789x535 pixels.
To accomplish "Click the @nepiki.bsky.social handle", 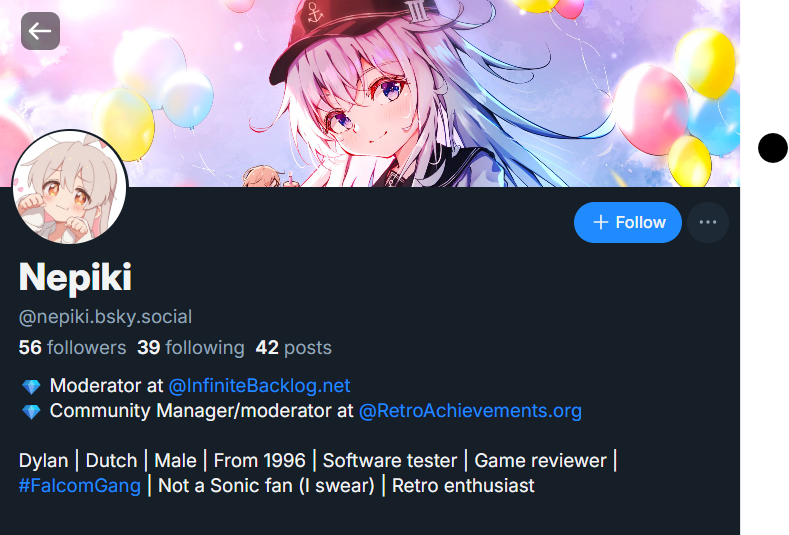I will coord(105,317).
